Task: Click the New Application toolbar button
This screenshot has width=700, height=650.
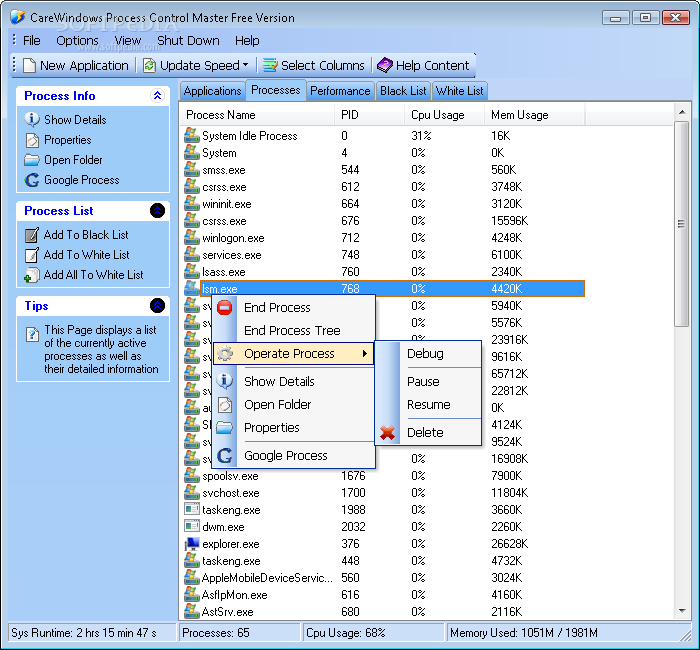Action: [76, 65]
